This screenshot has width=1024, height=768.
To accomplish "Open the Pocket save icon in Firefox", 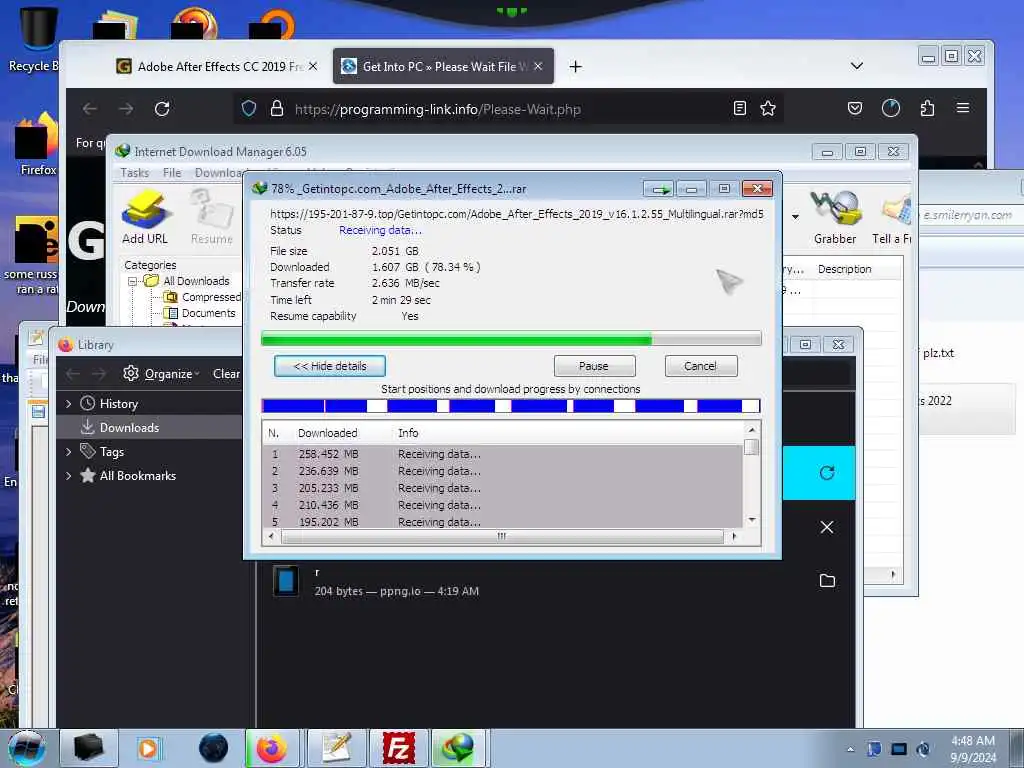I will (855, 108).
